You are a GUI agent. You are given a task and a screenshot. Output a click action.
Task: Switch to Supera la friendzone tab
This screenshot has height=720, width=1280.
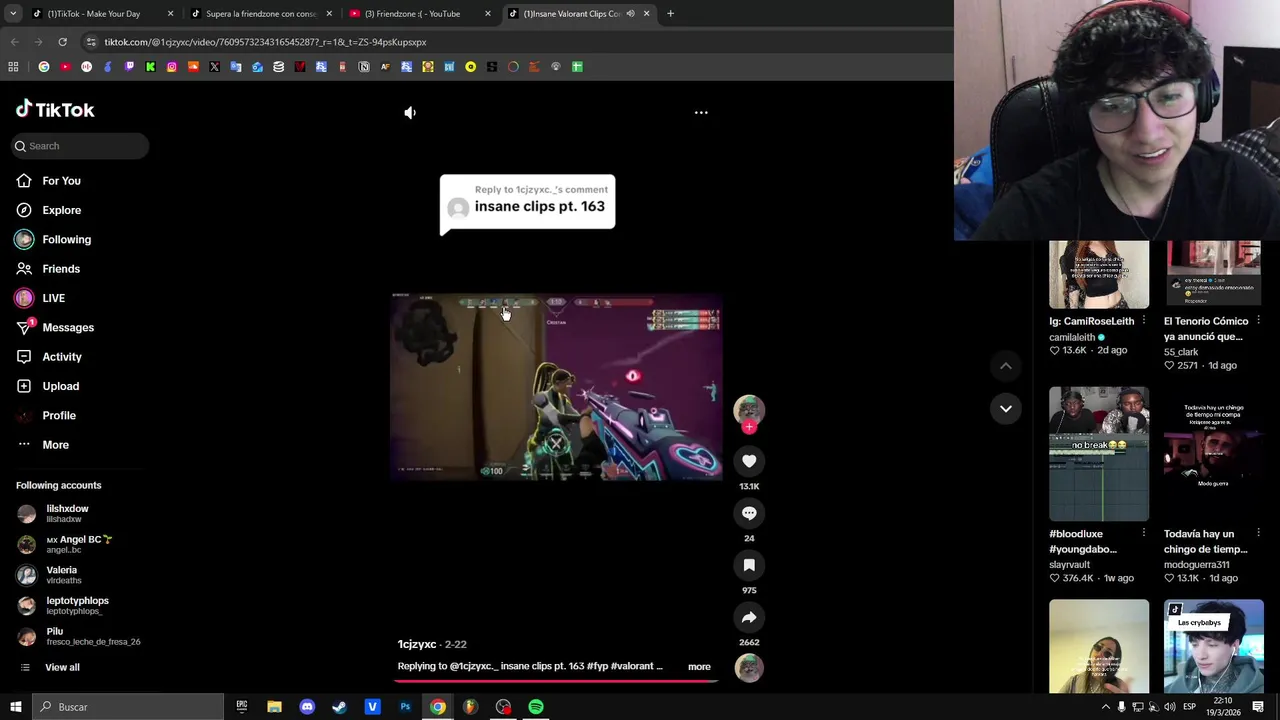tap(260, 14)
